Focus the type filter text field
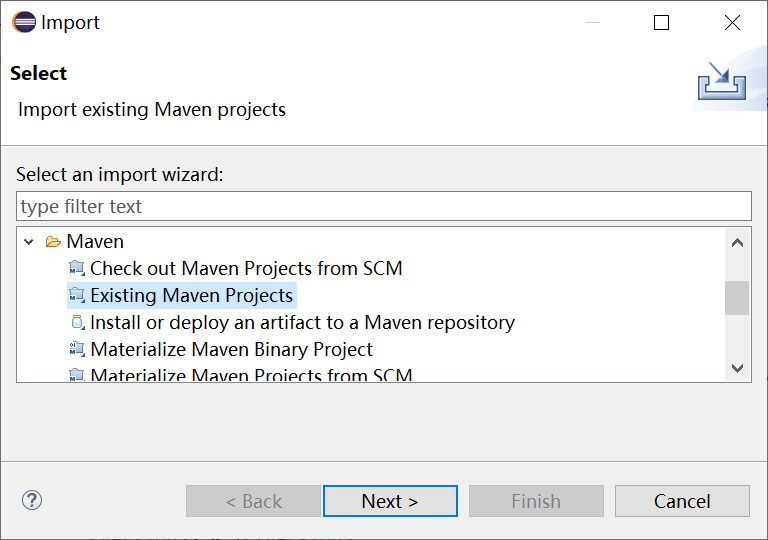Image resolution: width=768 pixels, height=540 pixels. point(384,207)
